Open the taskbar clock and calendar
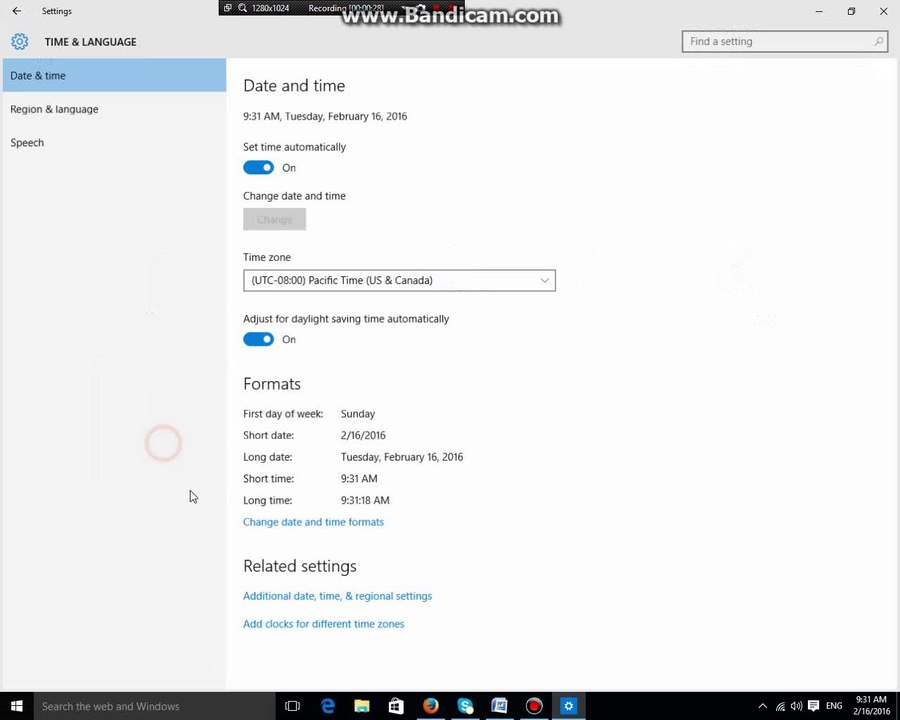 pos(871,706)
